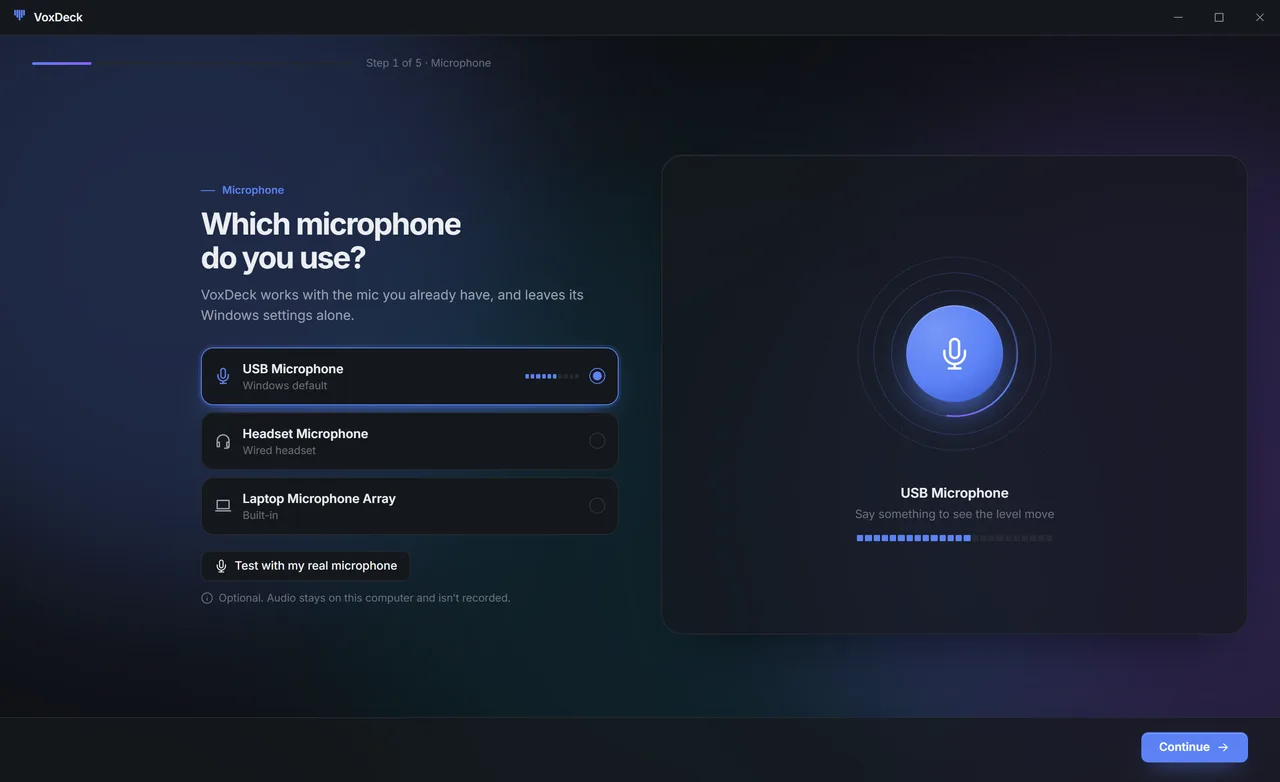Select the Headset Microphone radio button

coord(597,441)
